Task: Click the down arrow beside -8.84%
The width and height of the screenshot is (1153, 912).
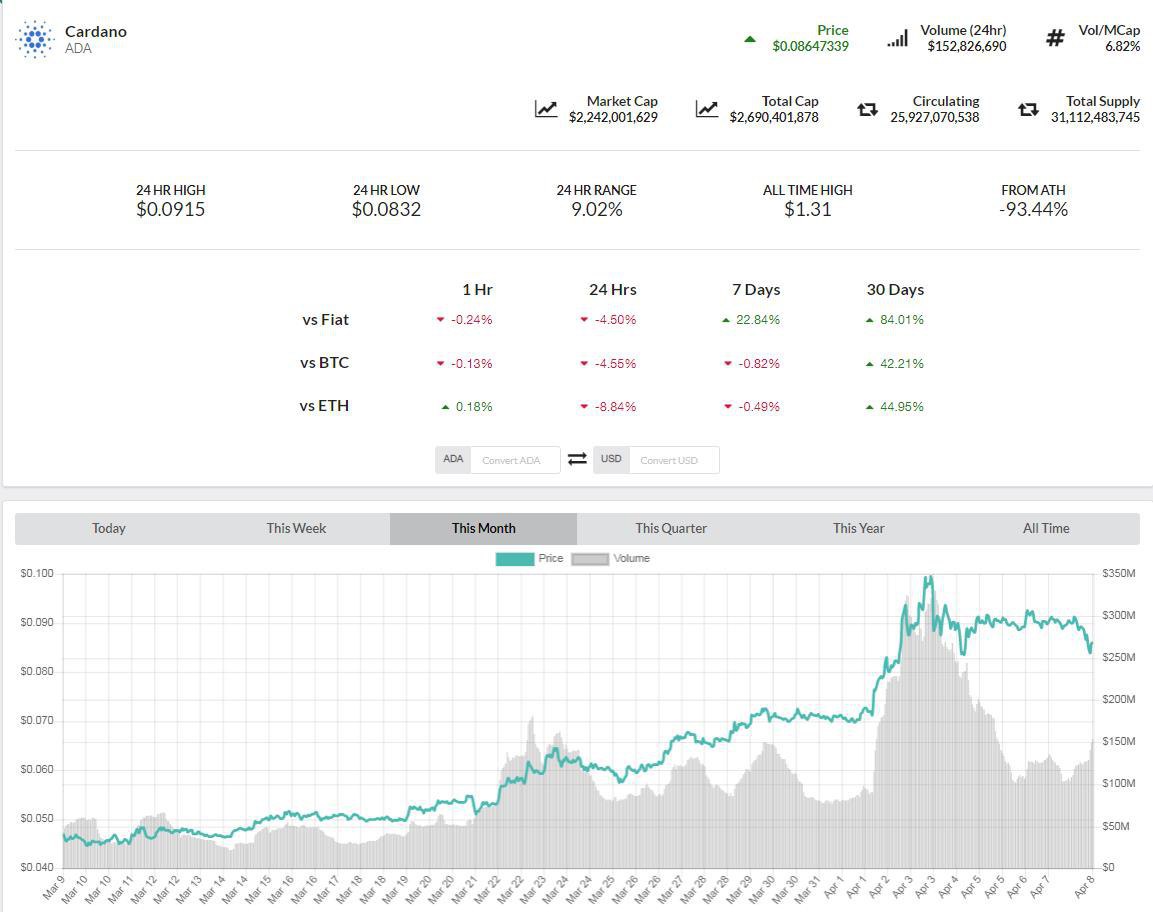Action: coord(584,407)
